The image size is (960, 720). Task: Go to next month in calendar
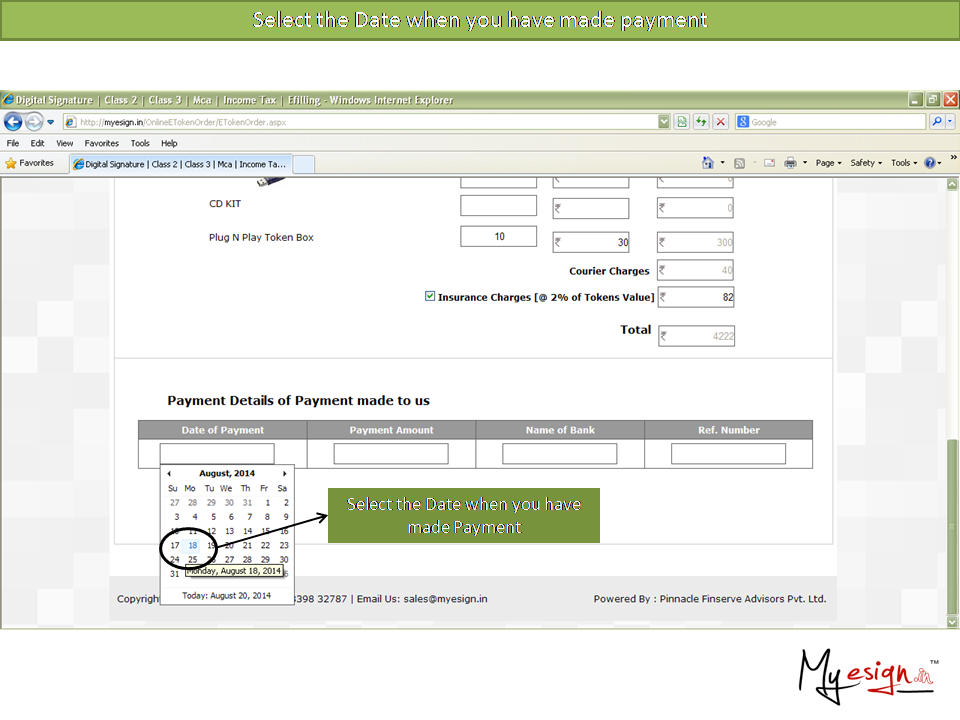[285, 473]
